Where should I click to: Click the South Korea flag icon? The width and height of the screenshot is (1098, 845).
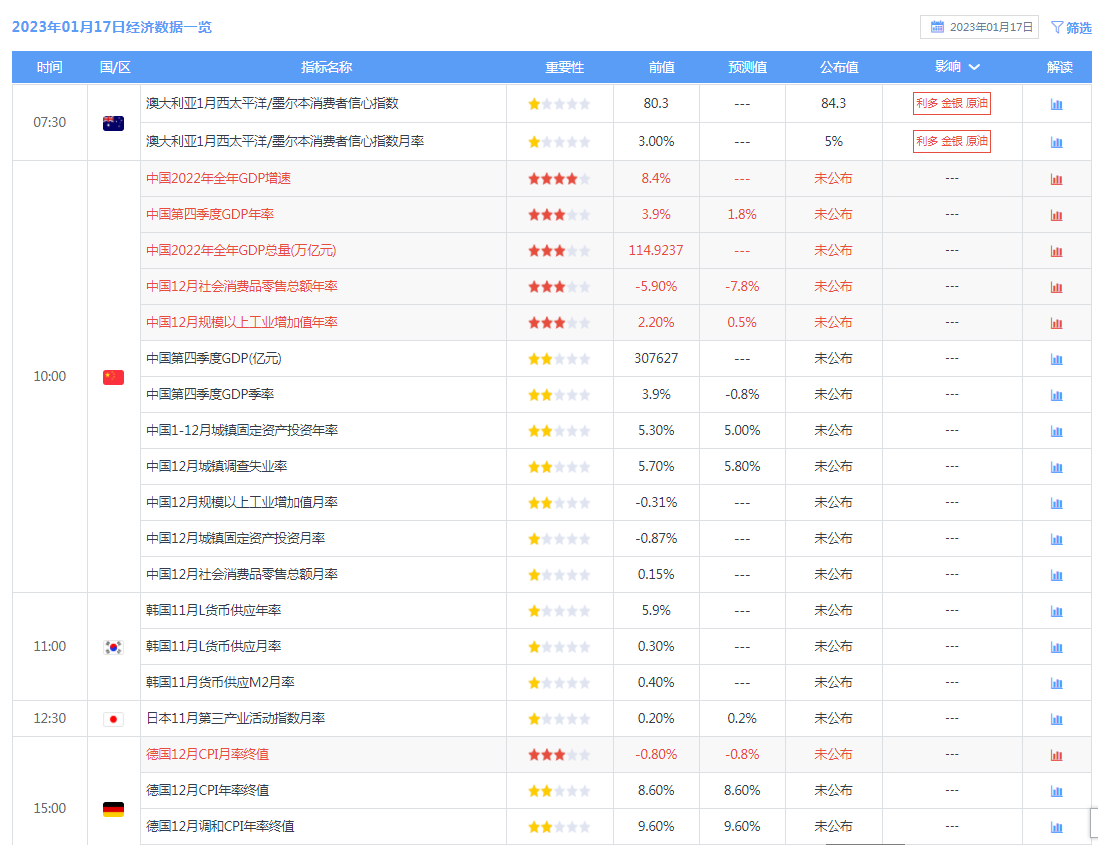[x=113, y=647]
